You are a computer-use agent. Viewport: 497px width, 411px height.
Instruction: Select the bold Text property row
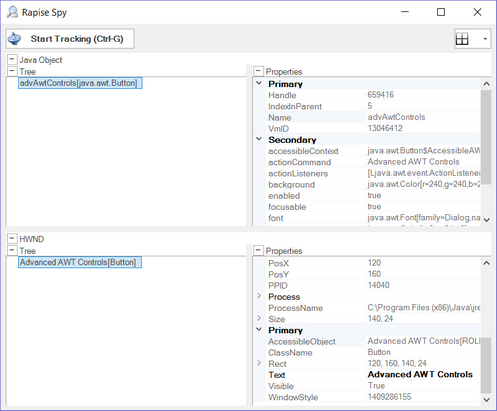[373, 375]
